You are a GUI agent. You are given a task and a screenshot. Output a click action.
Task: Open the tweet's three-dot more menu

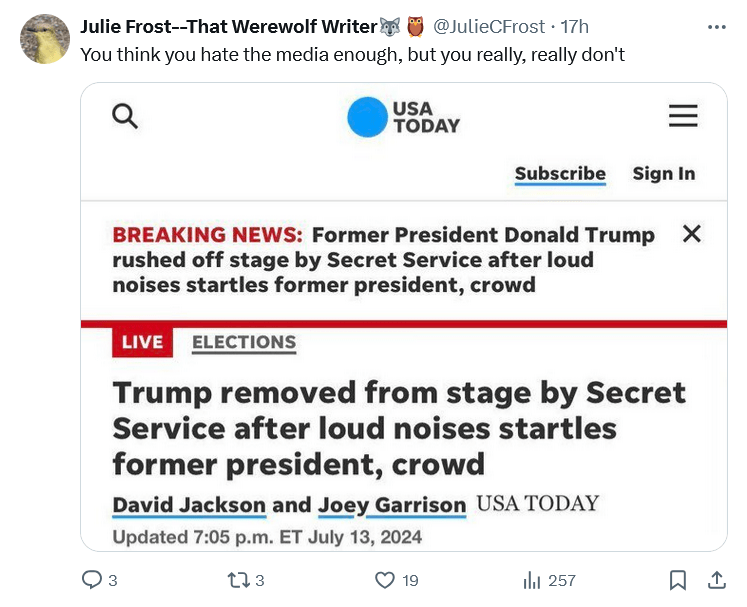(716, 27)
